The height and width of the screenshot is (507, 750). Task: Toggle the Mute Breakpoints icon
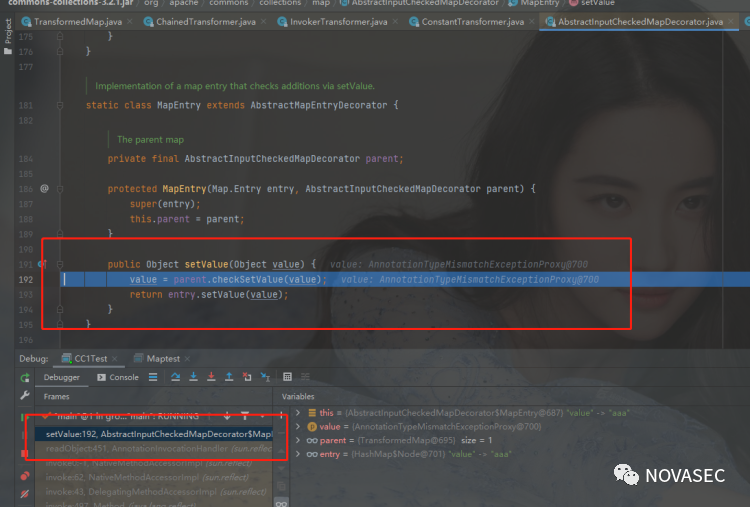coord(25,494)
